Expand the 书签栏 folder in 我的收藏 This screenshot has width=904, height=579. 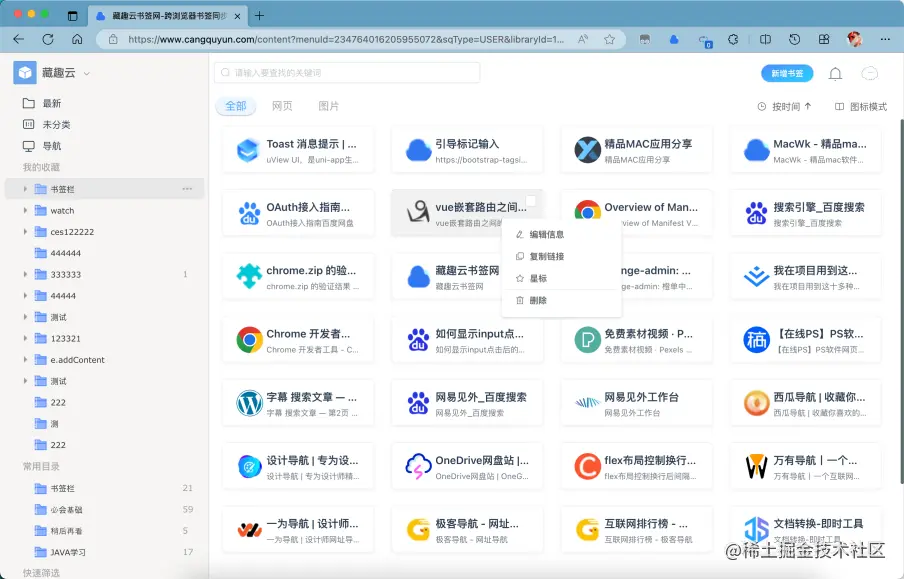pos(25,189)
